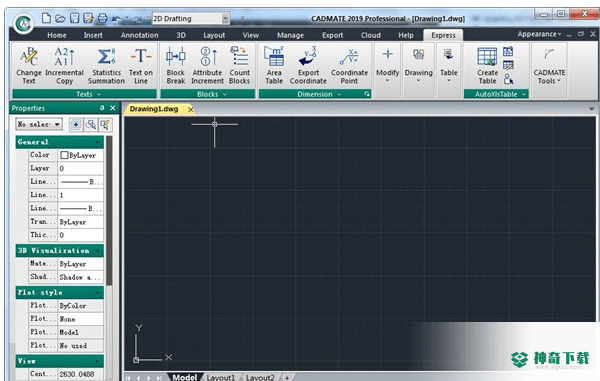Screen dimensions: 600x381
Task: Add a new layout with plus button
Action: point(287,378)
